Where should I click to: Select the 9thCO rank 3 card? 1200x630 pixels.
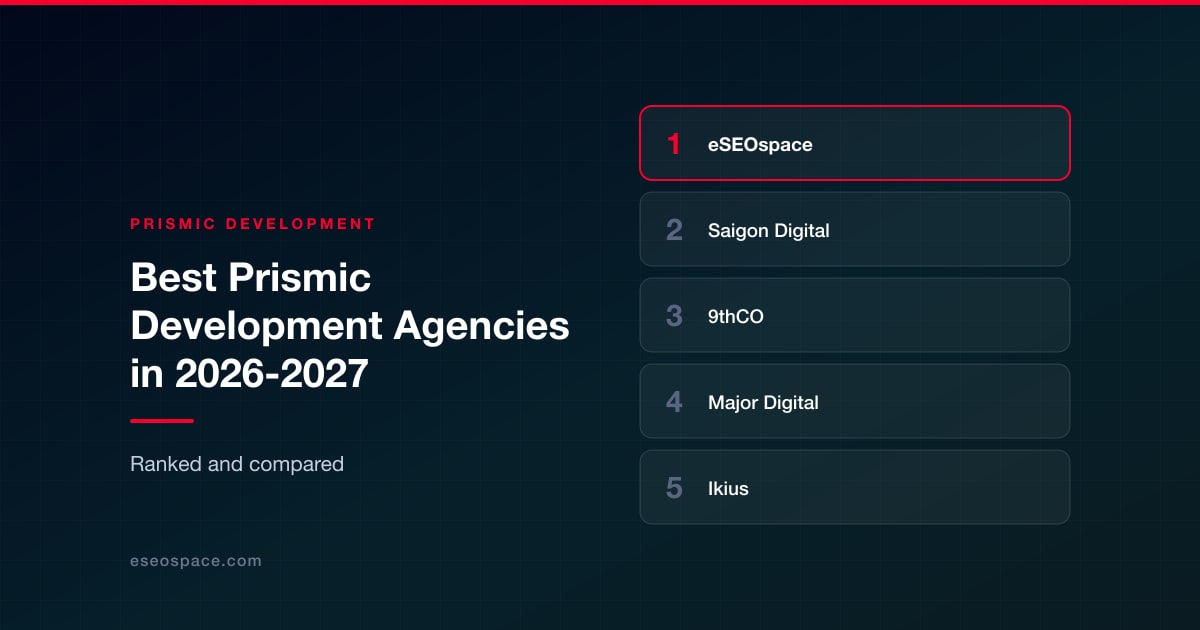pos(855,315)
